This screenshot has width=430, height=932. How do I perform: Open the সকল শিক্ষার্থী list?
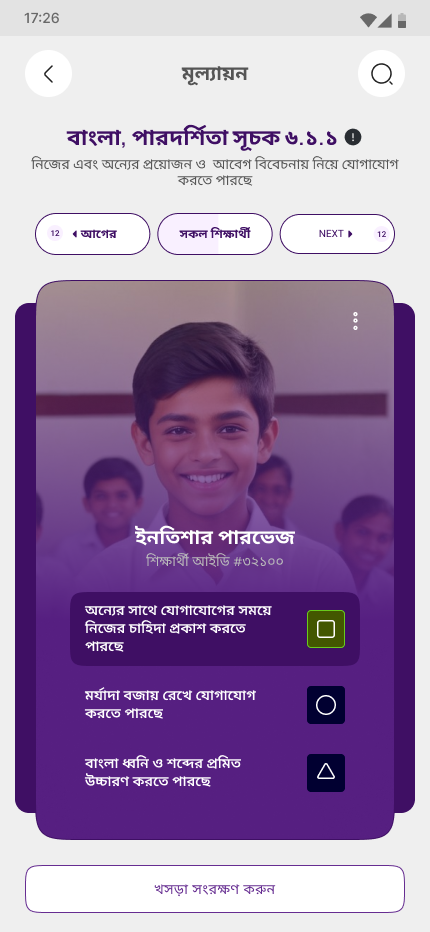pos(215,234)
